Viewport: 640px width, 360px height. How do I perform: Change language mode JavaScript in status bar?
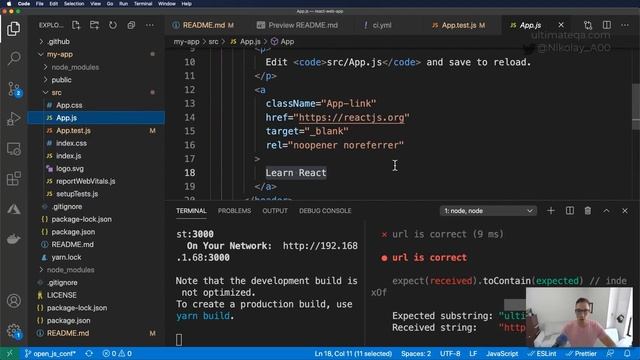pos(502,353)
